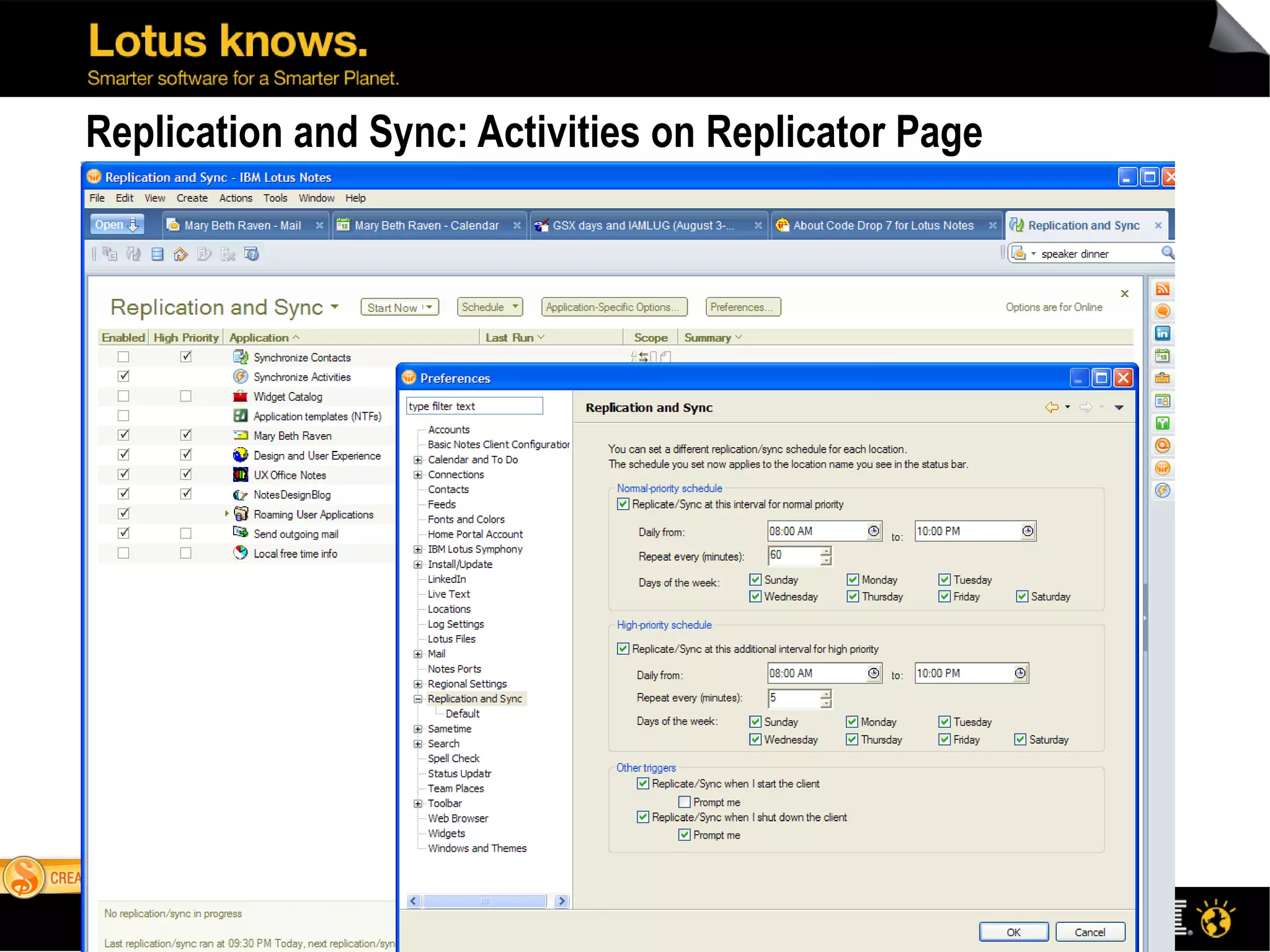Click the type filter text field

[x=474, y=406]
